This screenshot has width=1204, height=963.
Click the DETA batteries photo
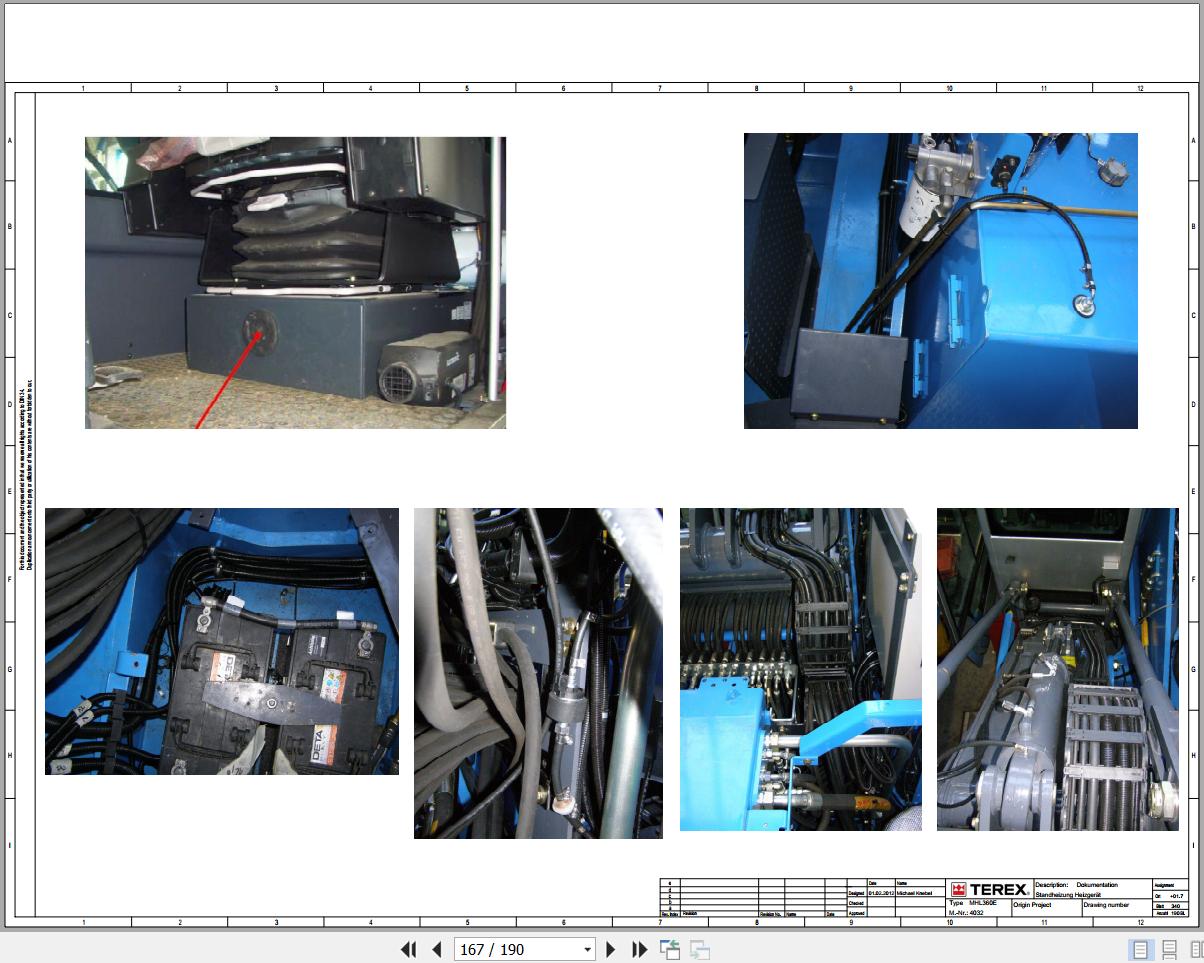[x=221, y=641]
